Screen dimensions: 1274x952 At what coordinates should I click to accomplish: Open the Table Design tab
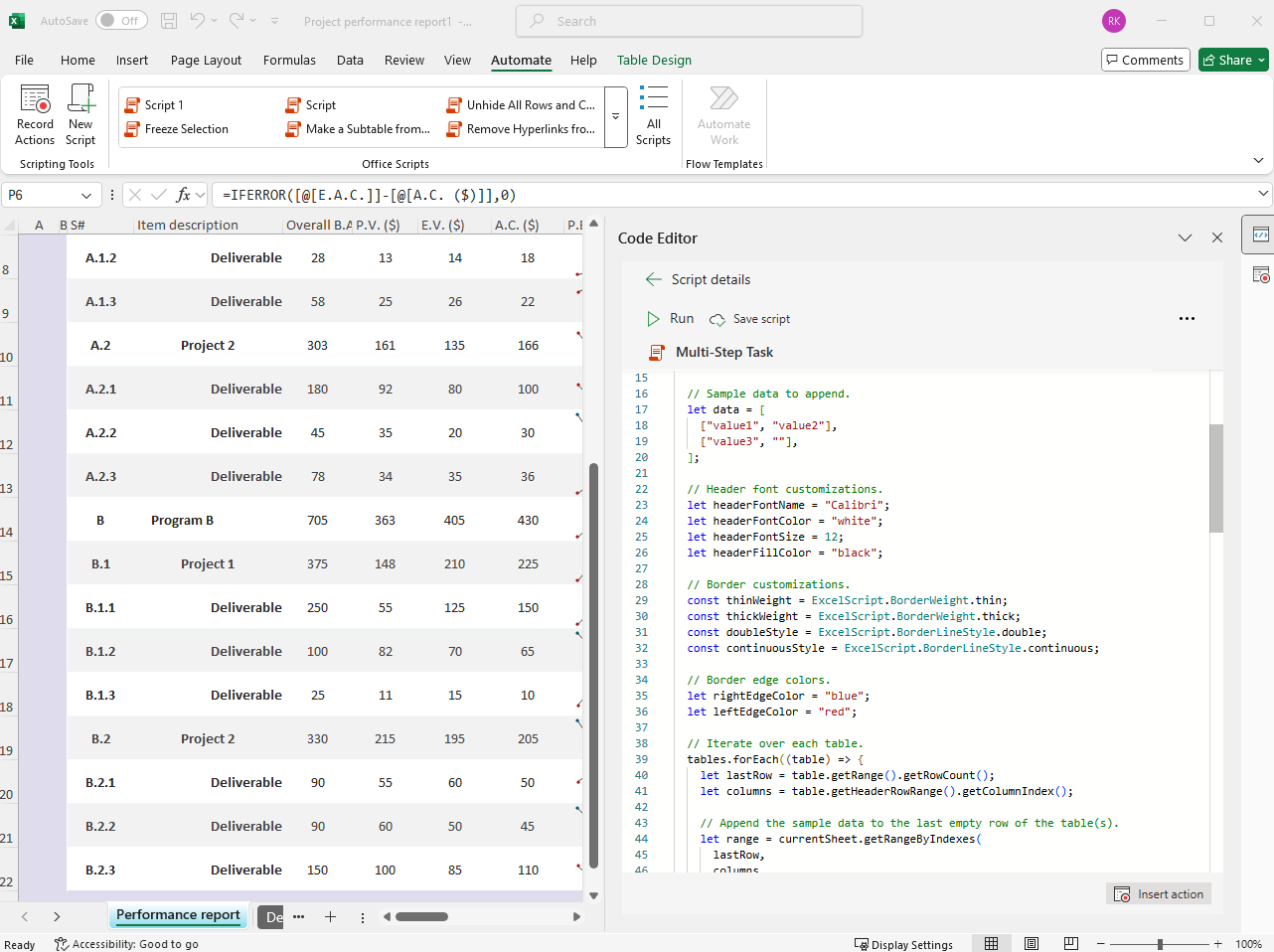654,60
